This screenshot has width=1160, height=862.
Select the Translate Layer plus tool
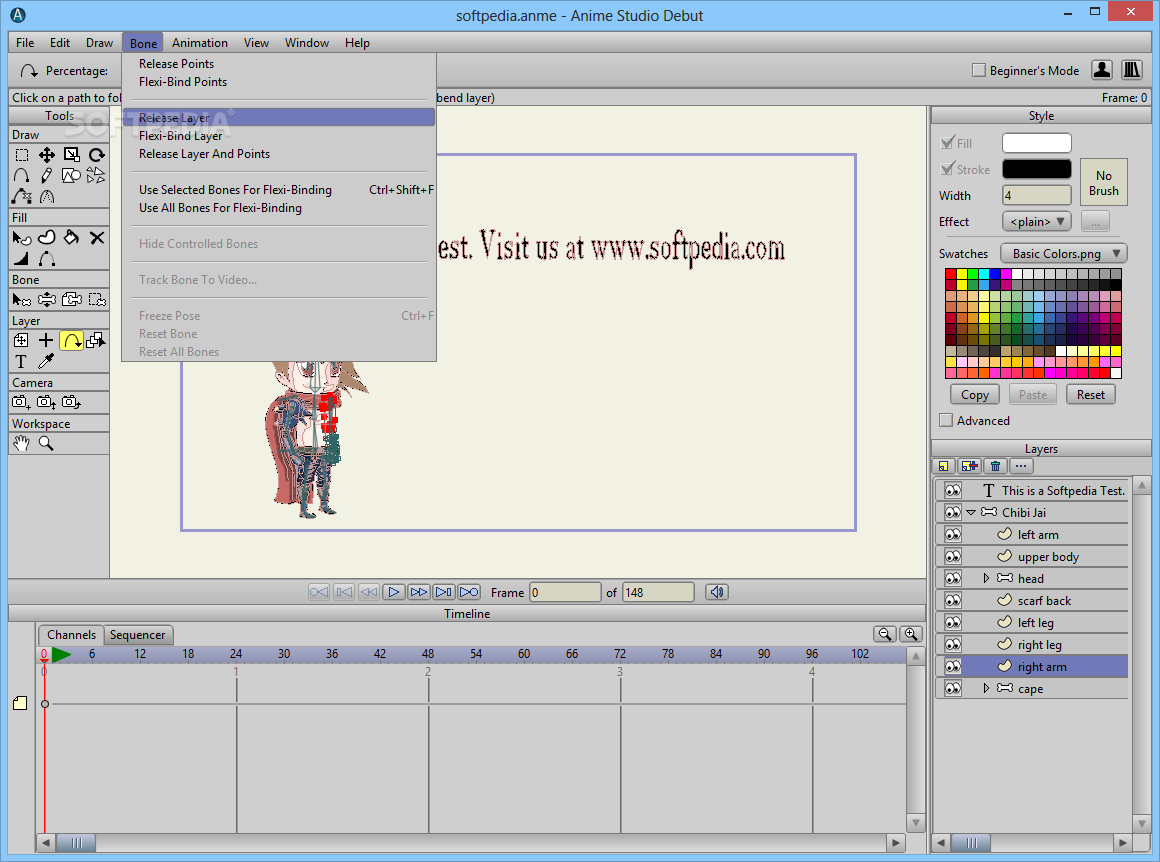[47, 340]
